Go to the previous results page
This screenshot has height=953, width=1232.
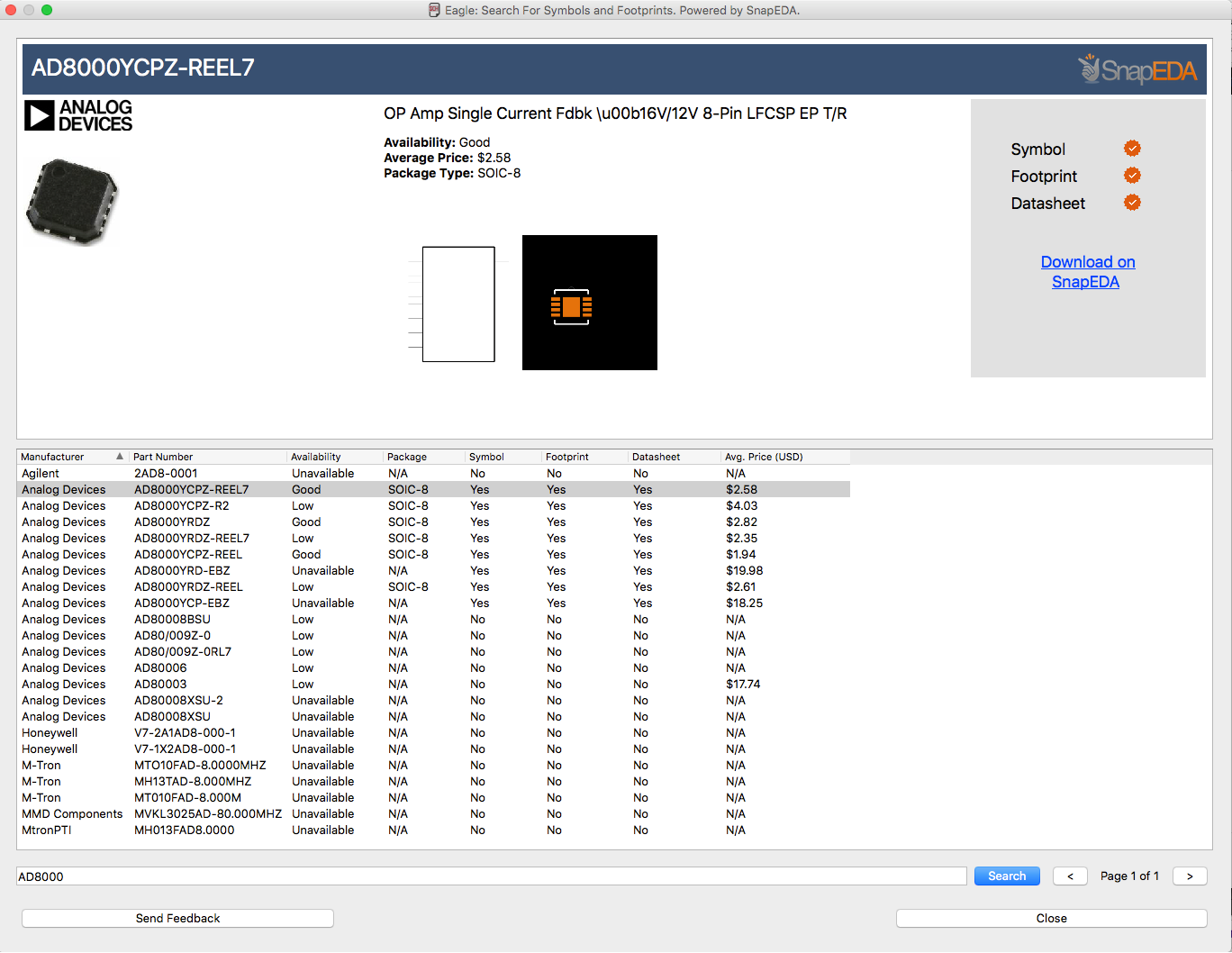(x=1070, y=876)
